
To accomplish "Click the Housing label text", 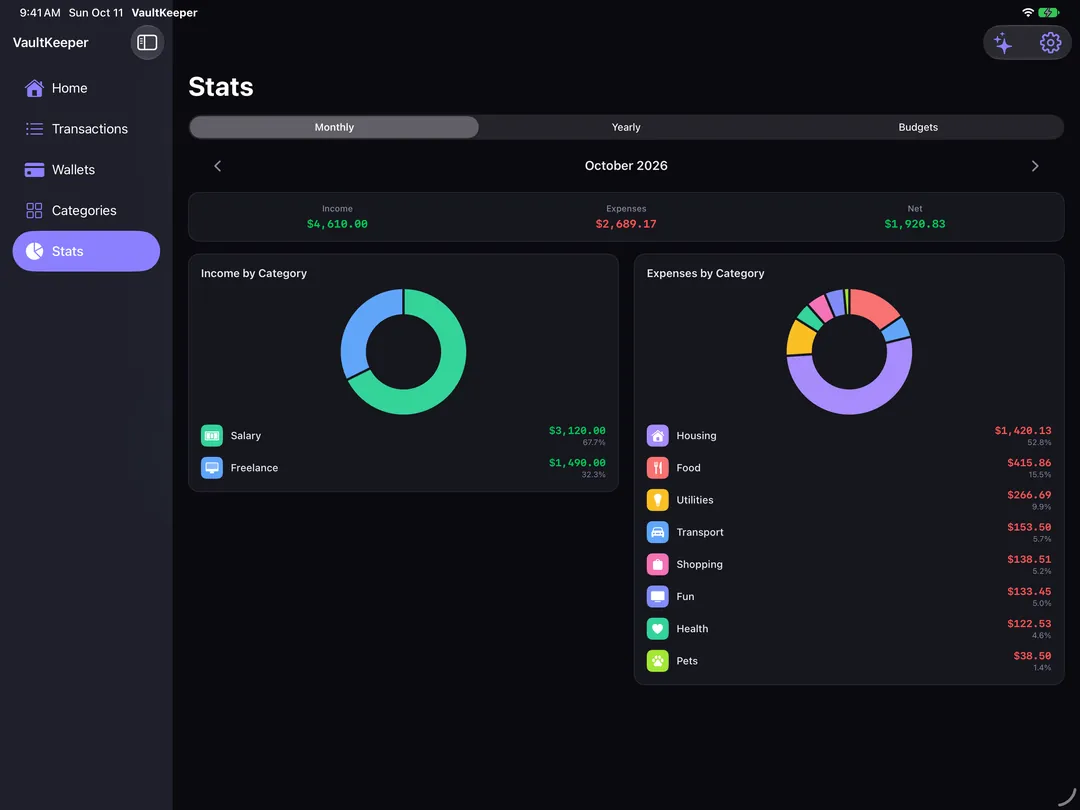I will pos(696,435).
